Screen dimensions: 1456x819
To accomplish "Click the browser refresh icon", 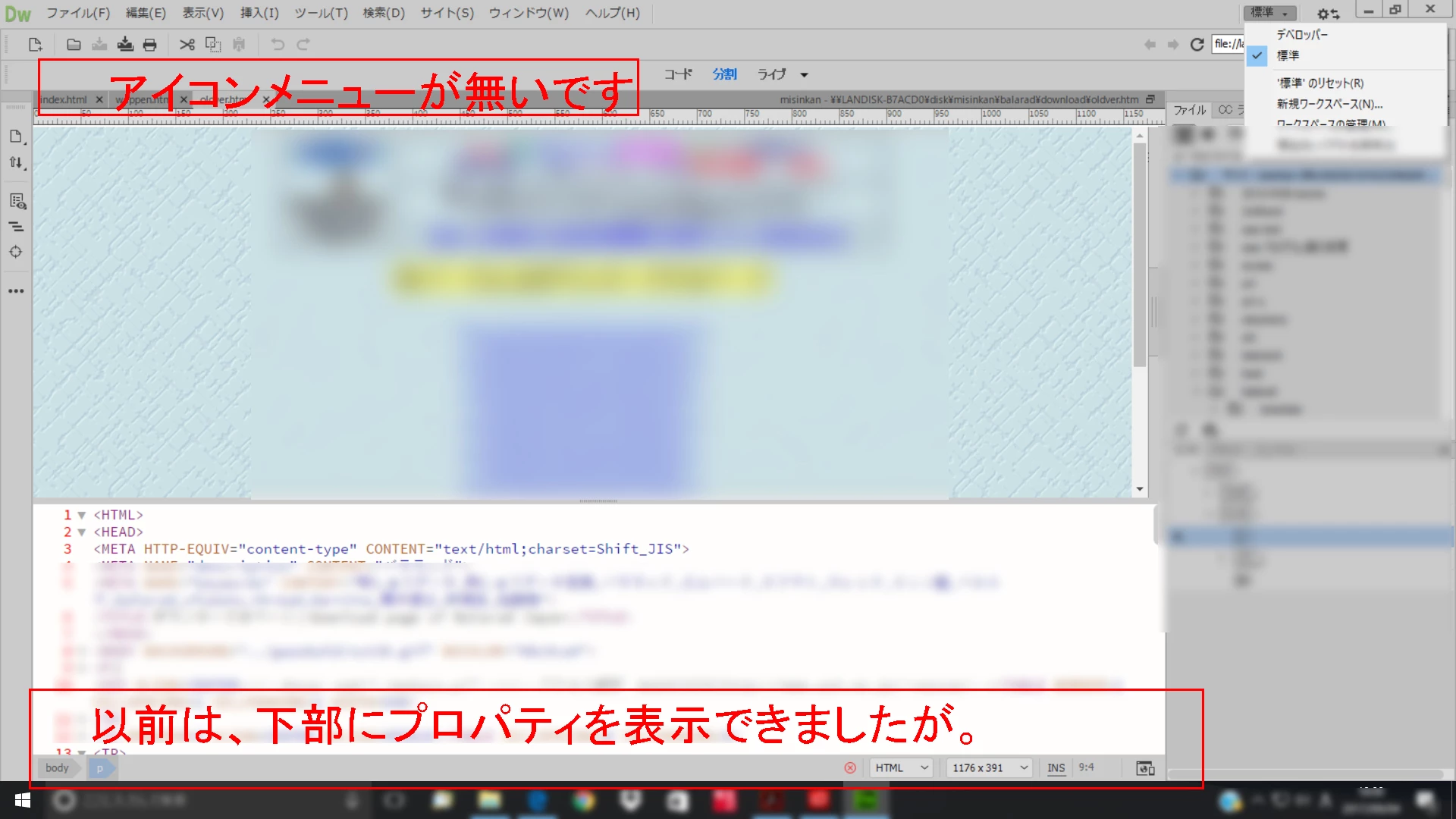I will click(x=1197, y=45).
